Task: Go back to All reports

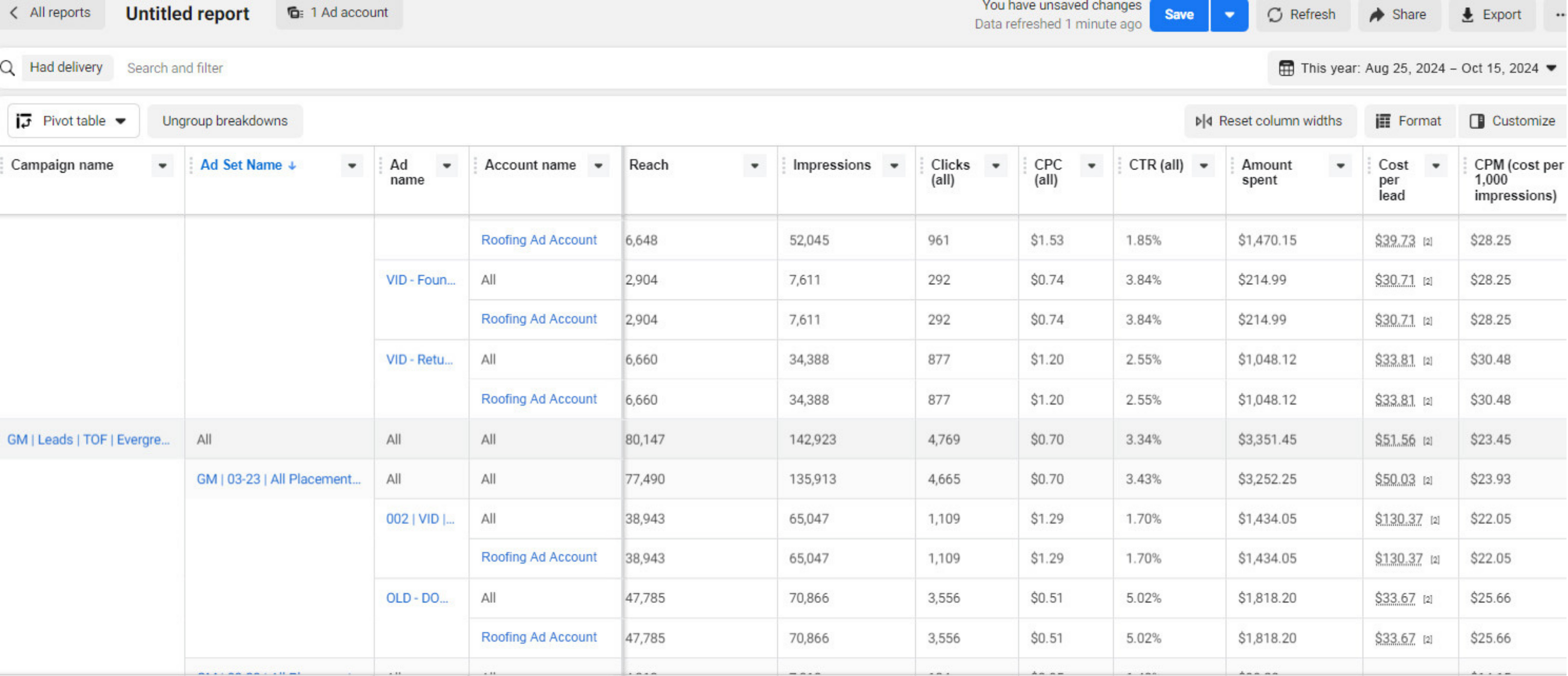Action: (52, 13)
